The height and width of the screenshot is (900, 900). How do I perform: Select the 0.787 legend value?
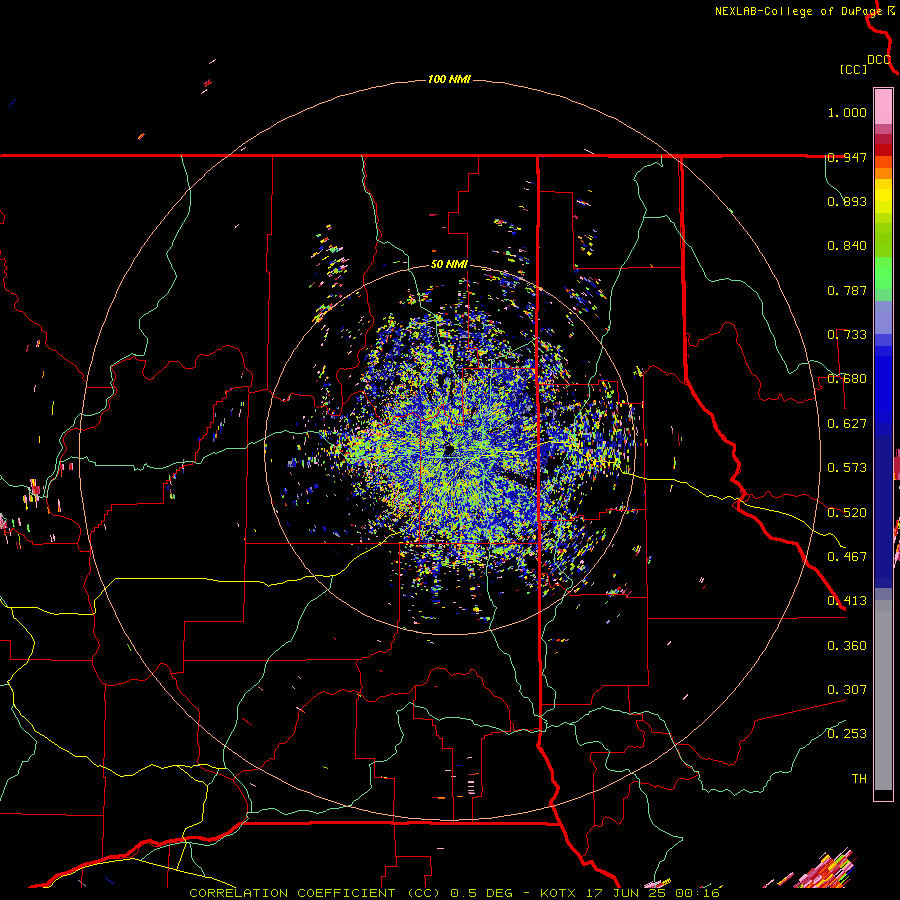point(847,290)
